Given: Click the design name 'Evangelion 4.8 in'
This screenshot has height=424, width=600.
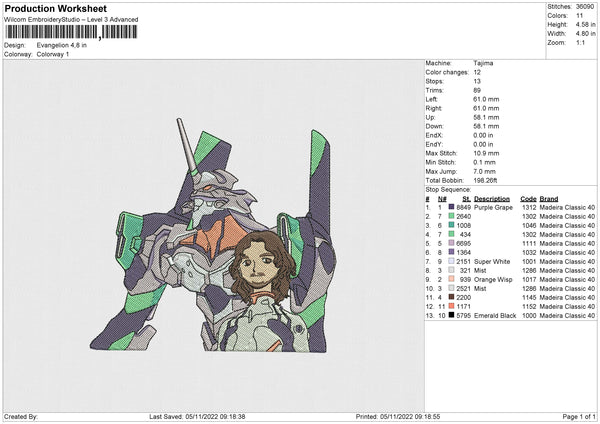Looking at the screenshot, I should point(62,45).
